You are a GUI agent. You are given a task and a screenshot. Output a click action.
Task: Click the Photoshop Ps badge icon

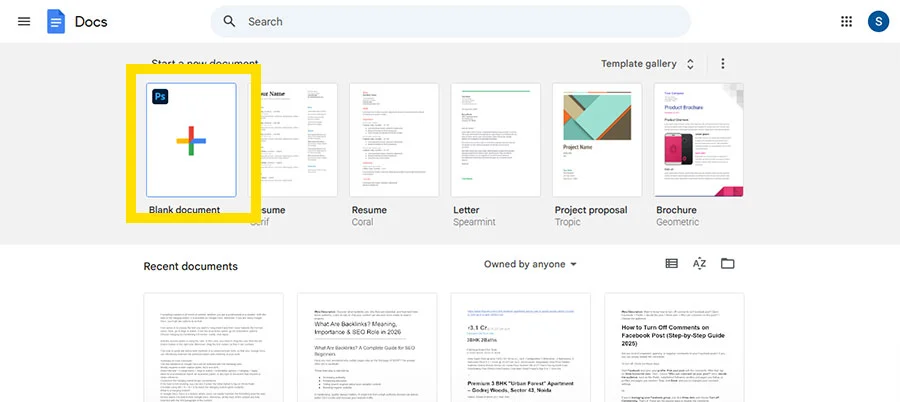click(160, 96)
